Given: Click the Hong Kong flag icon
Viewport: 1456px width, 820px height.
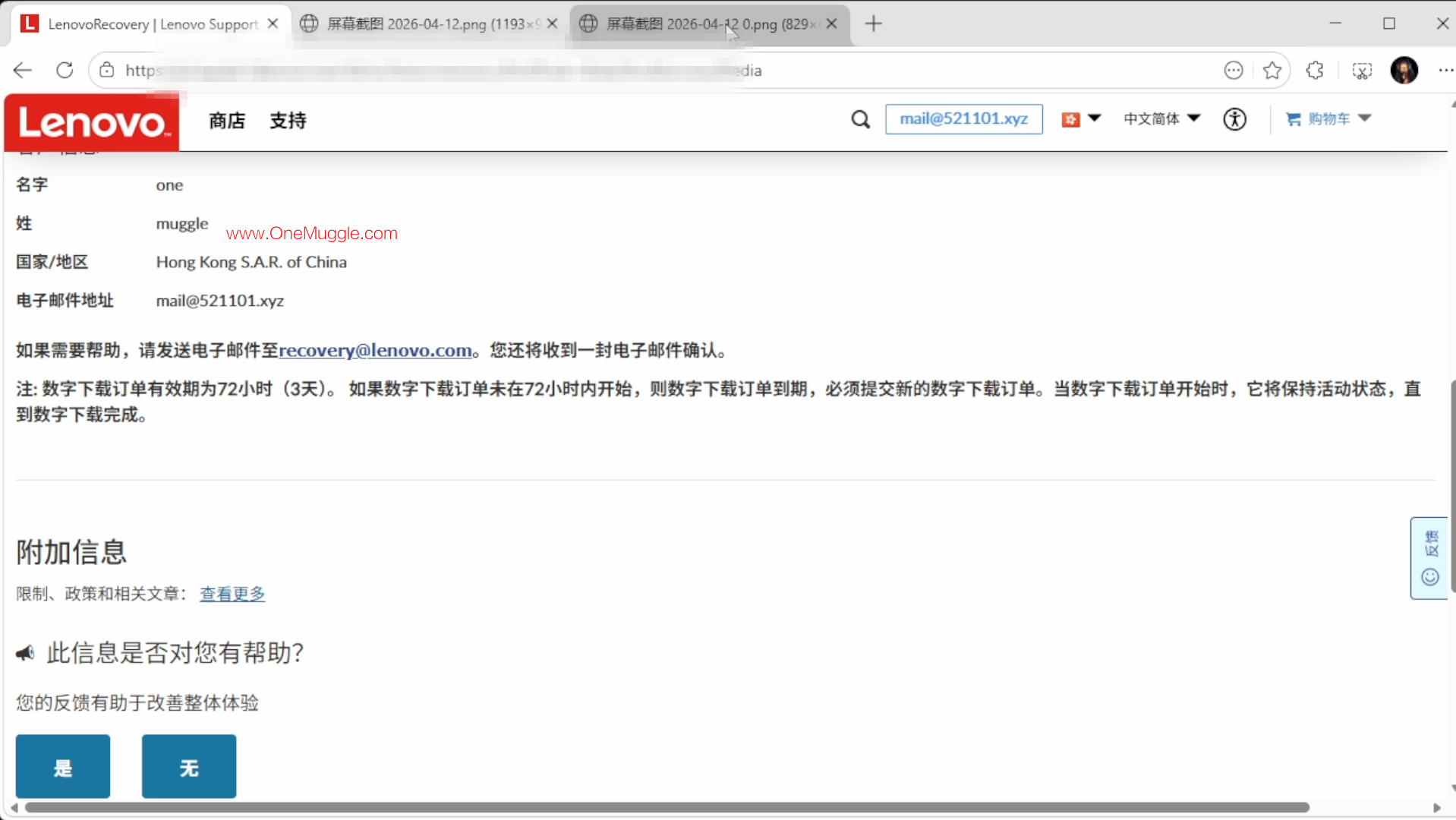Looking at the screenshot, I should [1070, 119].
